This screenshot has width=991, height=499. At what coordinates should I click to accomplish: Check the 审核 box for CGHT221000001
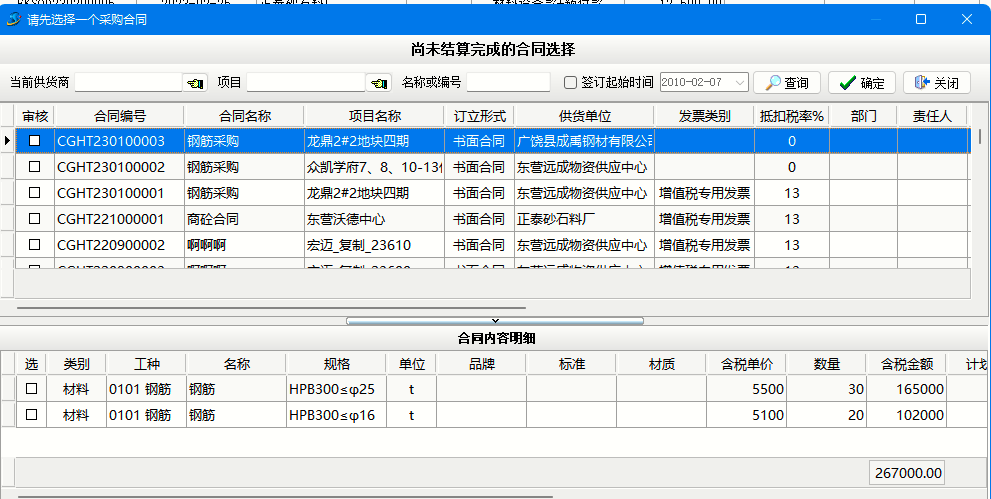(x=35, y=219)
